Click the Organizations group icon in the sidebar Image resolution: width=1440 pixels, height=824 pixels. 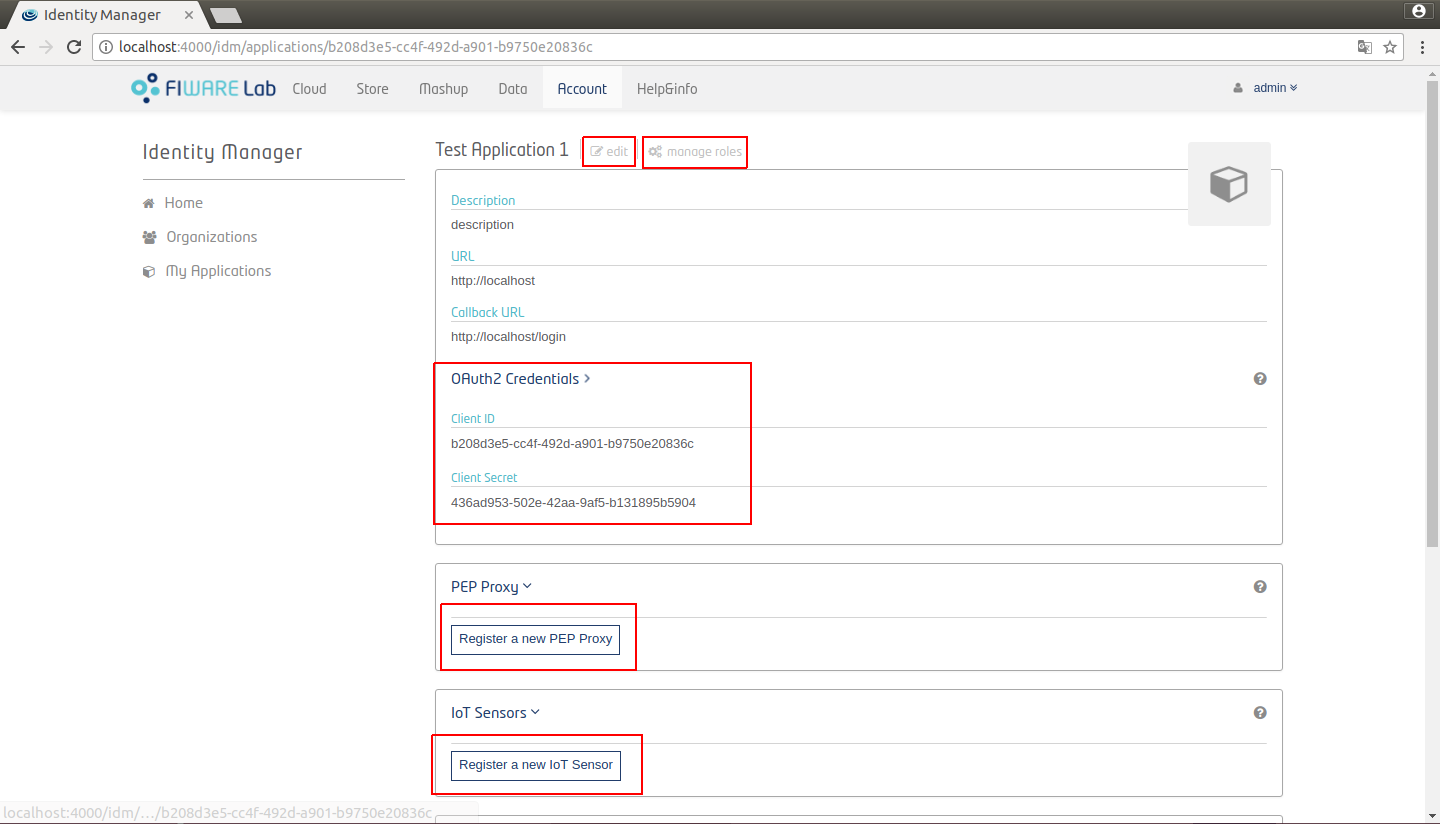tap(149, 237)
